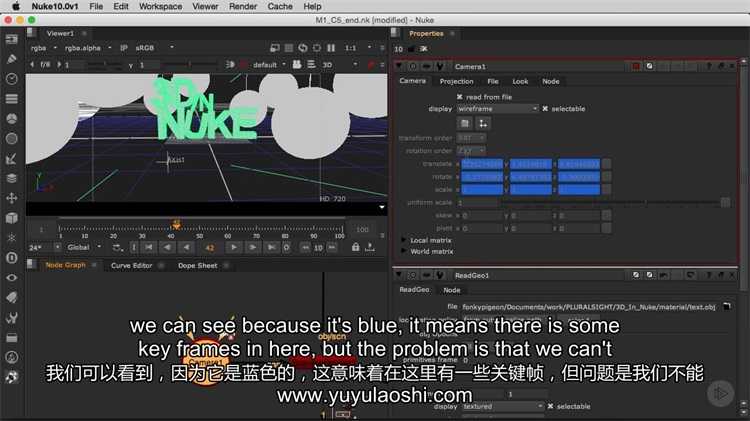Open the Particles nodes toolbar menu
750x421 pixels.
11,238
